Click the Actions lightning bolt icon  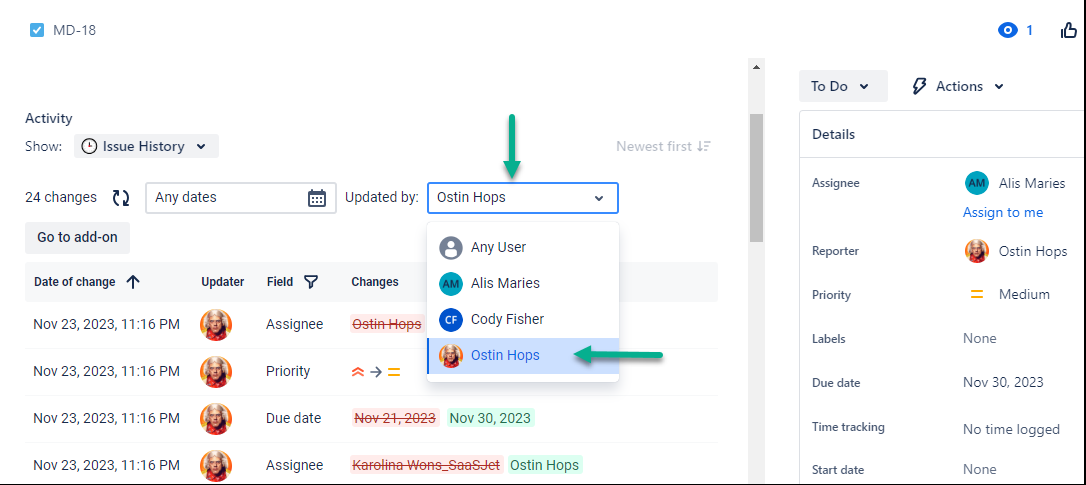click(920, 86)
